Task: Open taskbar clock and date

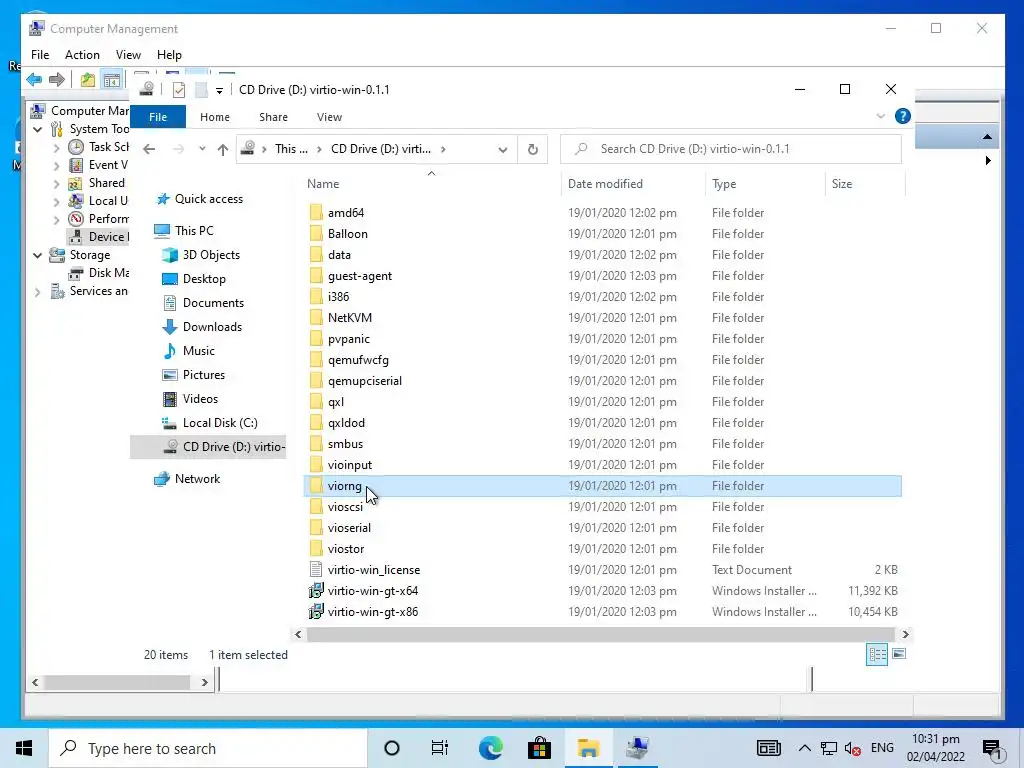Action: pyautogui.click(x=936, y=748)
